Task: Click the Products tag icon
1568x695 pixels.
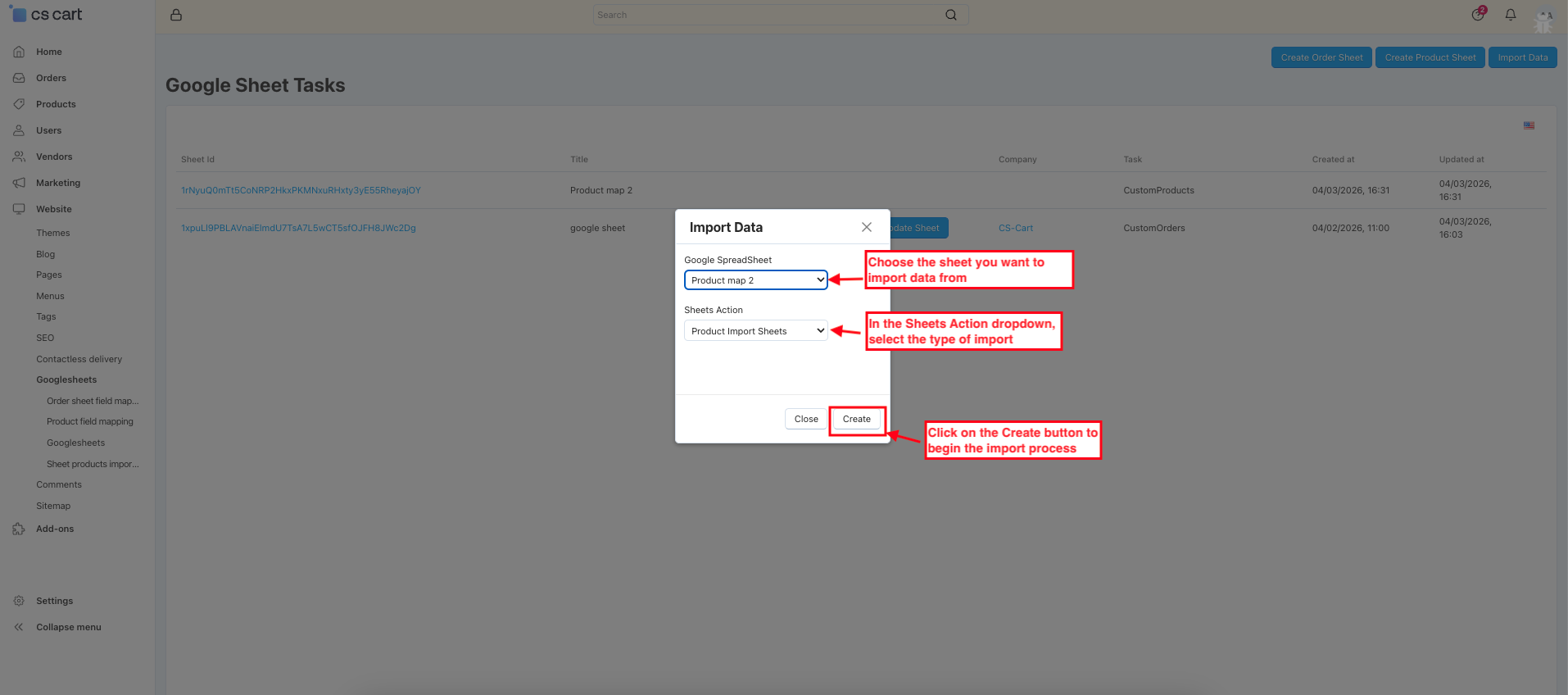Action: click(19, 104)
